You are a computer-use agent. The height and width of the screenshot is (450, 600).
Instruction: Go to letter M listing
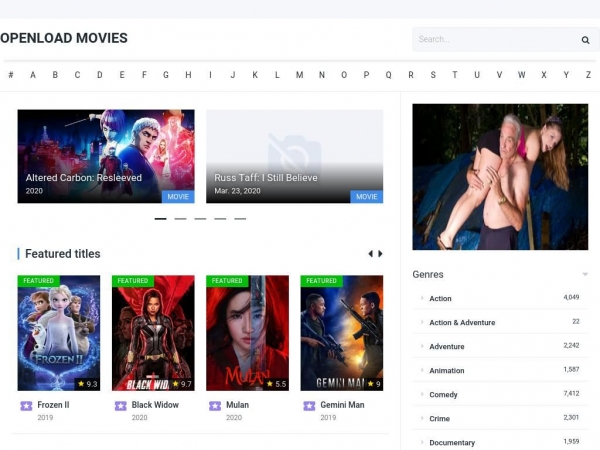[x=299, y=75]
